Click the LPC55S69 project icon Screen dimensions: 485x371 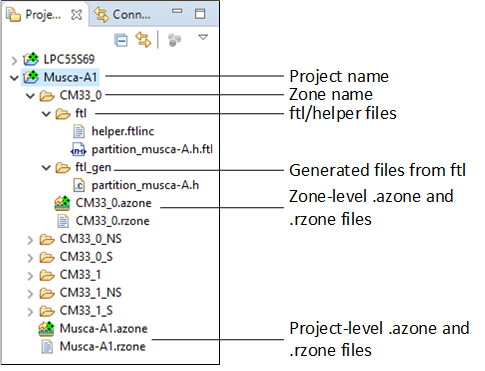coord(31,59)
